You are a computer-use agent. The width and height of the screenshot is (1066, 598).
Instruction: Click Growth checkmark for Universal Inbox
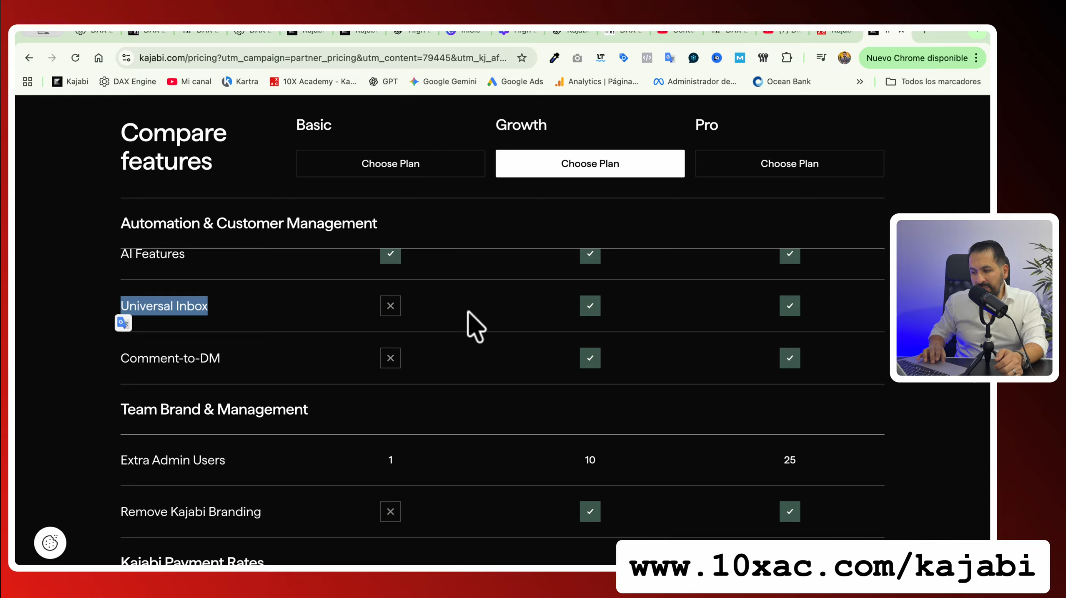(590, 306)
